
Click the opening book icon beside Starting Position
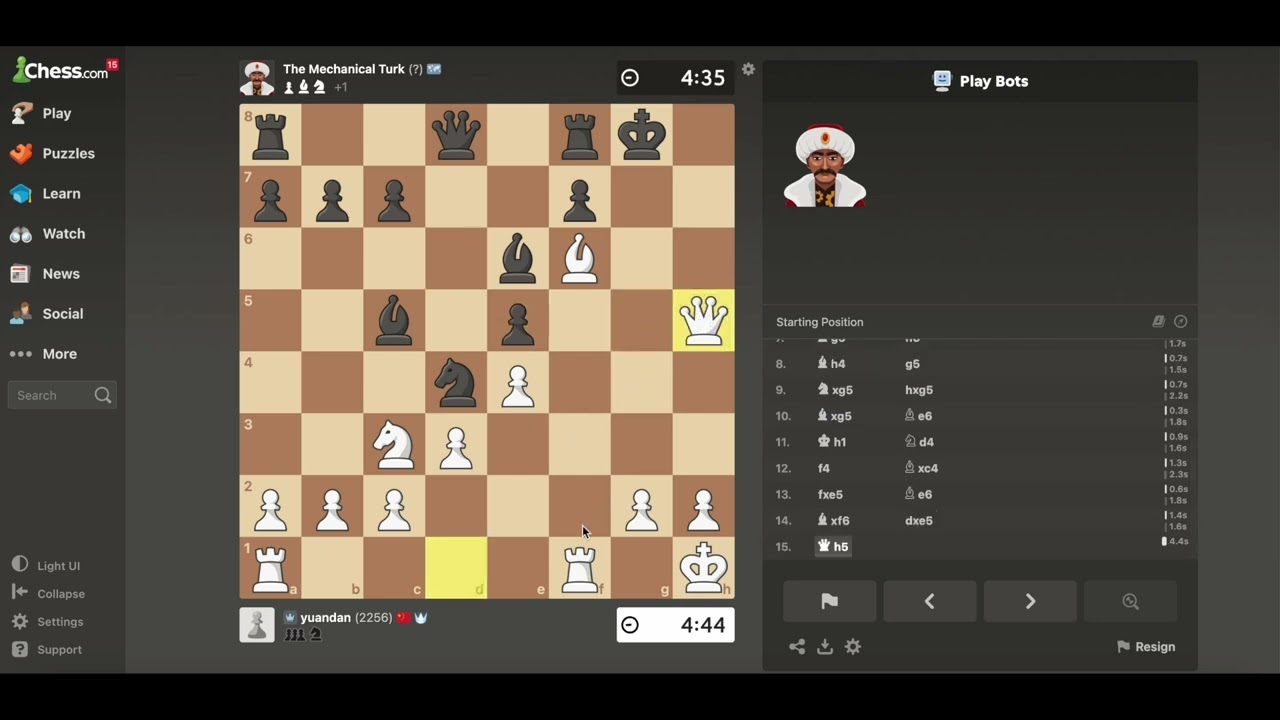click(x=1158, y=322)
